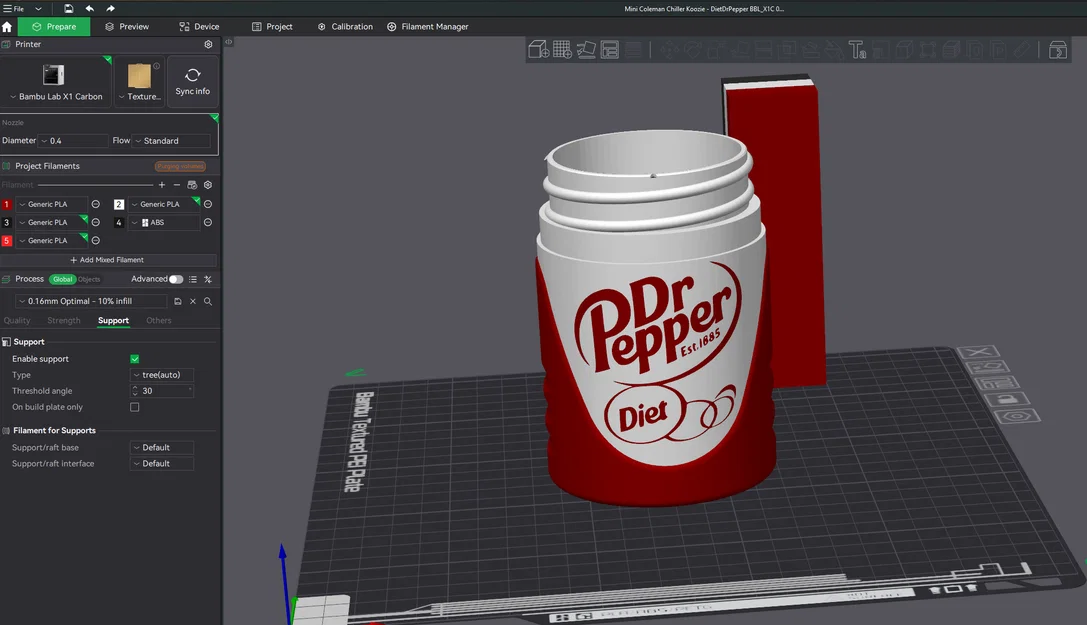
Task: Click the Home icon in top bar
Action: pos(7,26)
